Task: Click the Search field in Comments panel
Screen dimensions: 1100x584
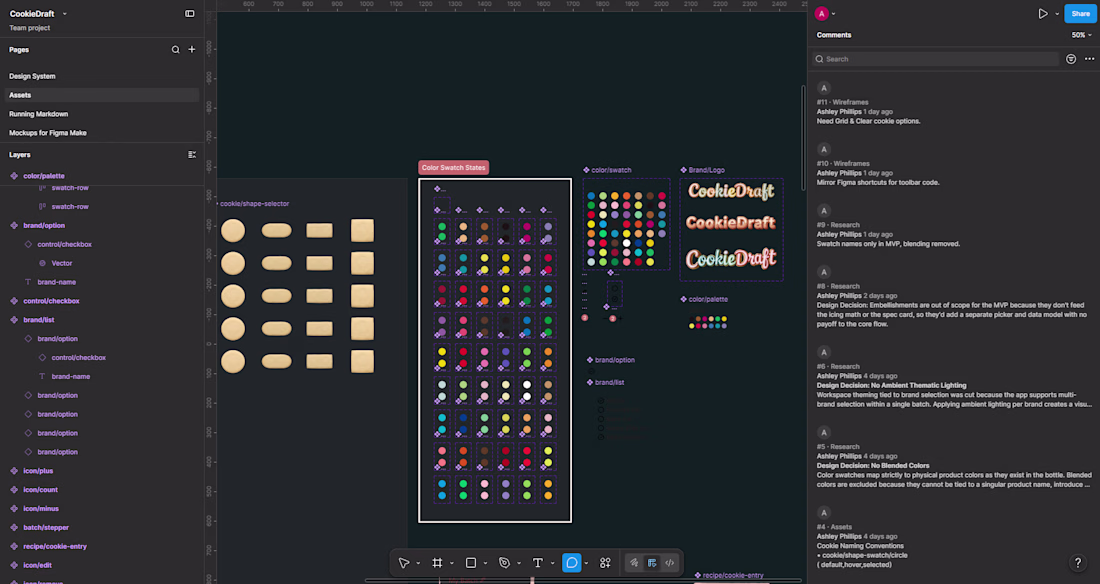Action: pos(936,59)
